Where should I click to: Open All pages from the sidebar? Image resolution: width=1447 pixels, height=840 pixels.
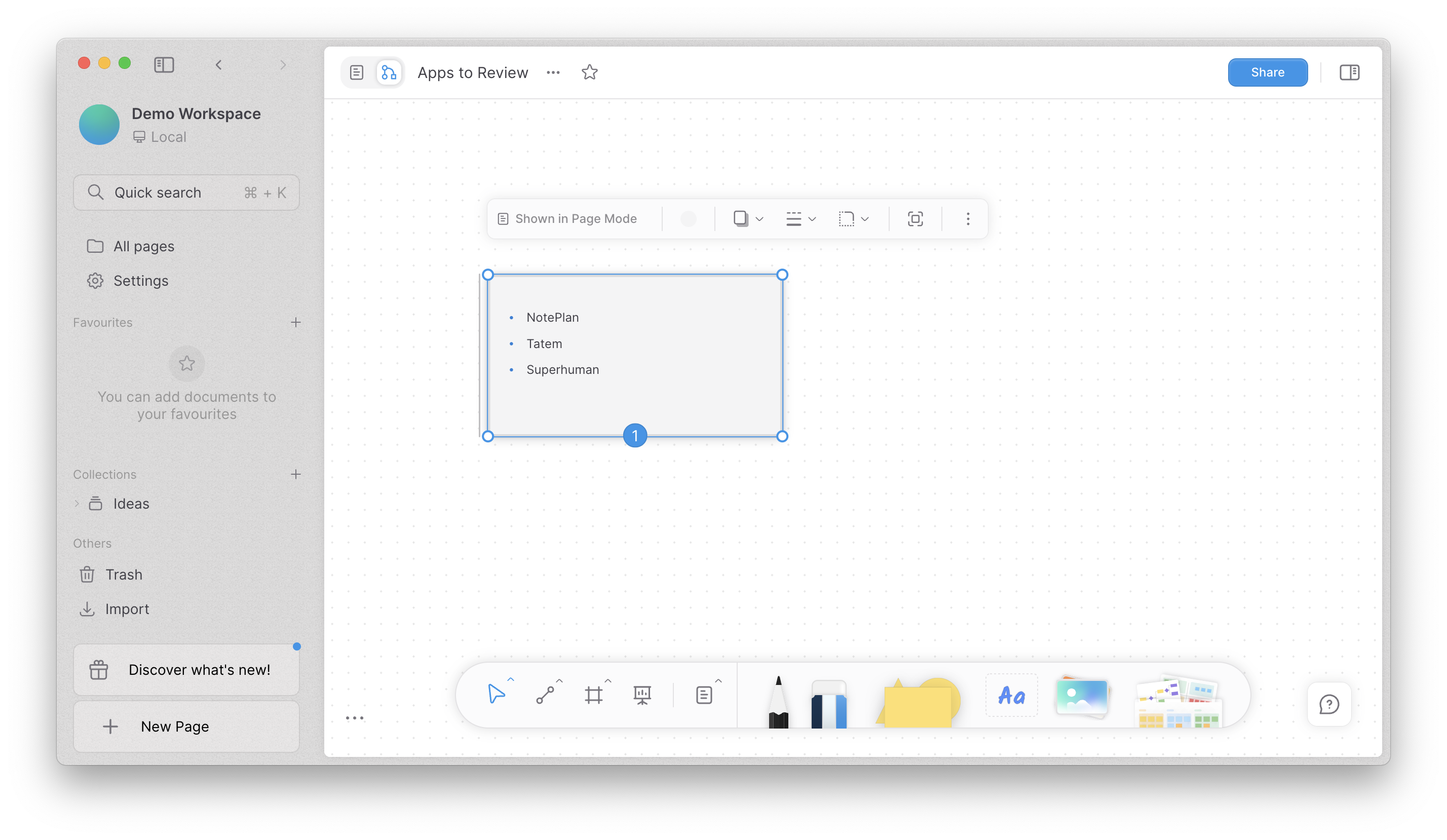143,246
